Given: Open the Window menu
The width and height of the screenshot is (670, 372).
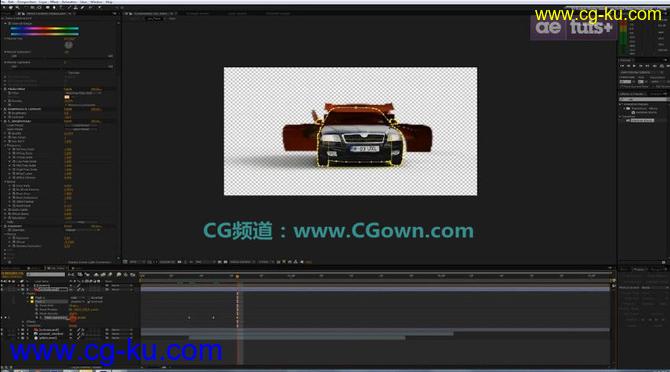Looking at the screenshot, I should [x=96, y=2].
